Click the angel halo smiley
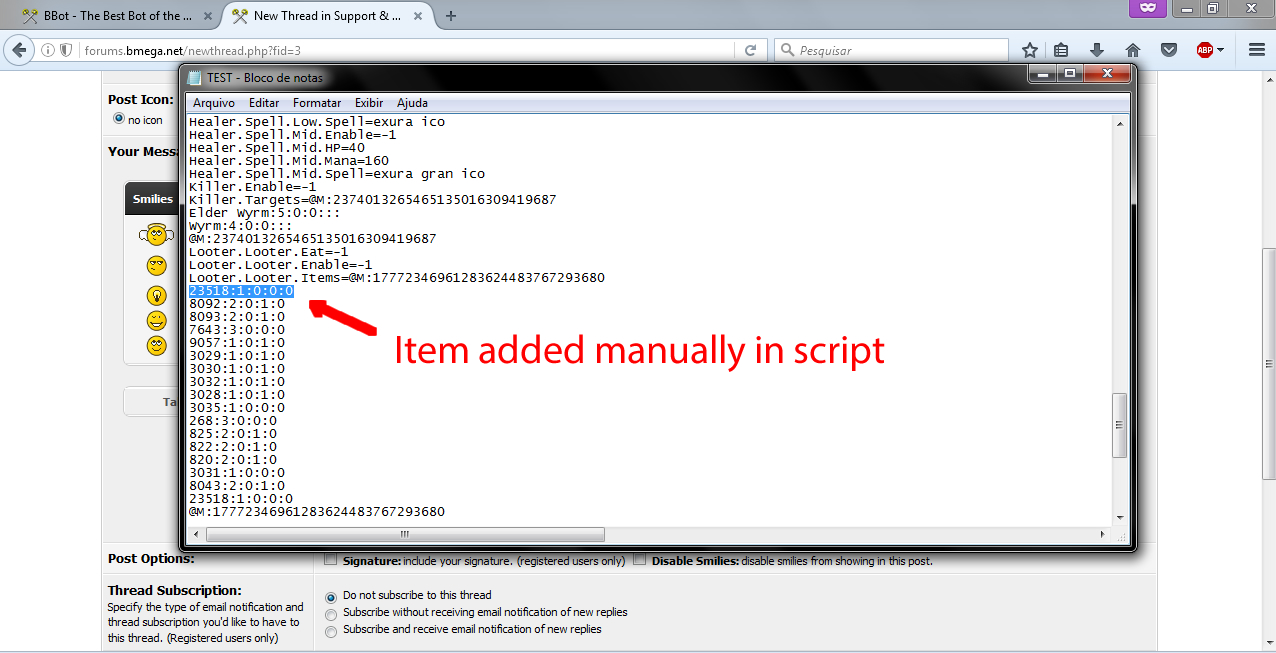The height and width of the screenshot is (653, 1276). (155, 236)
